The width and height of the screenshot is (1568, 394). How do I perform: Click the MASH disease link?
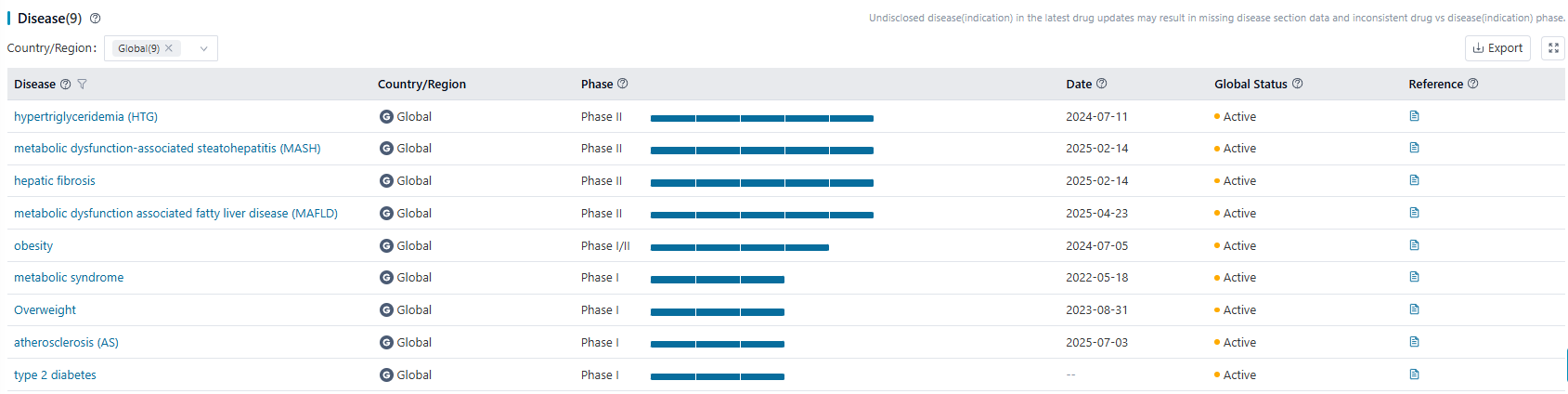(167, 149)
